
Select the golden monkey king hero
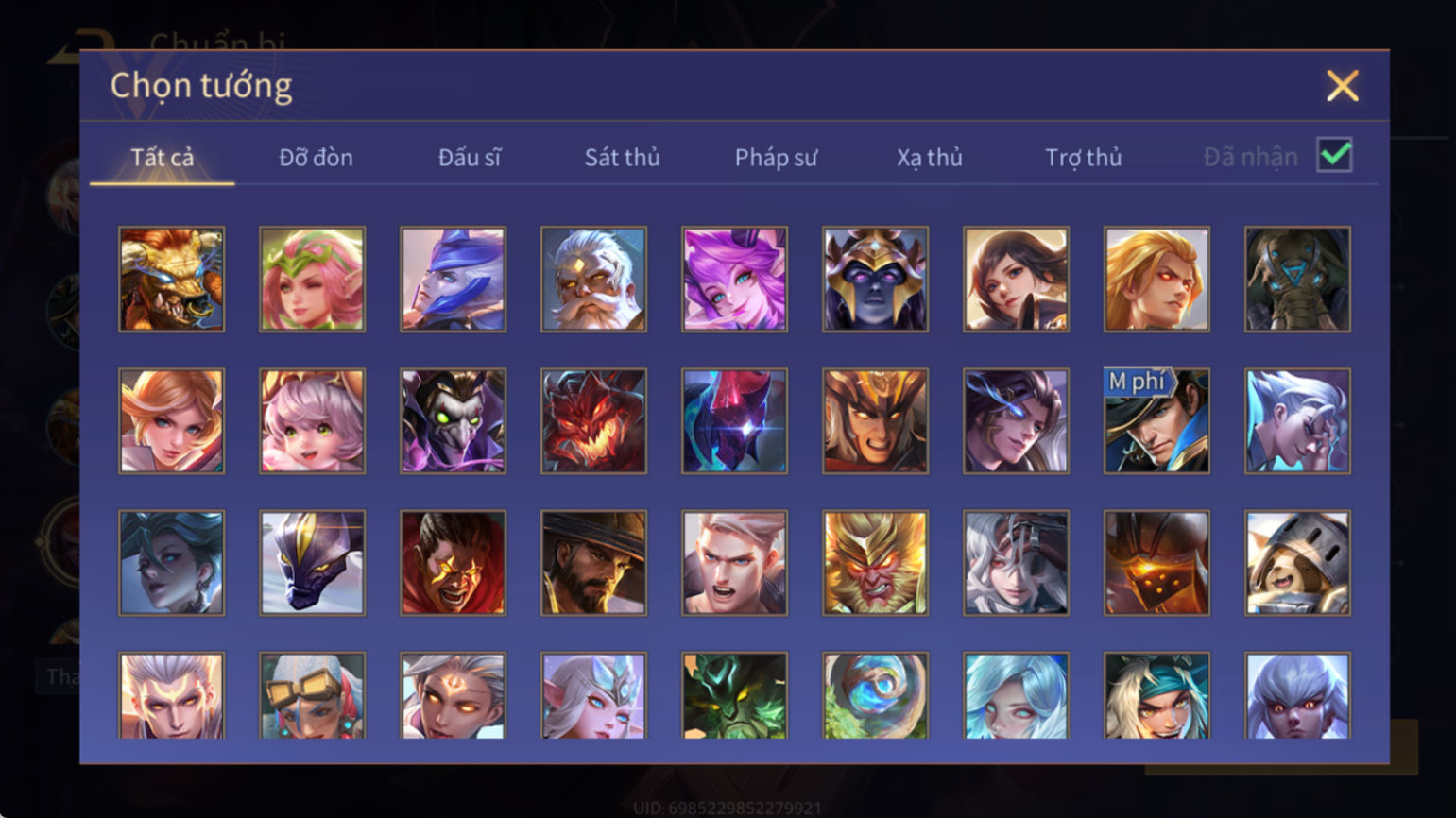tap(875, 563)
